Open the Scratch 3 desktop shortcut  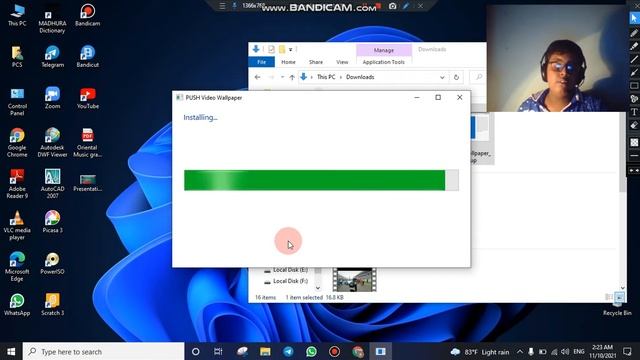point(52,304)
